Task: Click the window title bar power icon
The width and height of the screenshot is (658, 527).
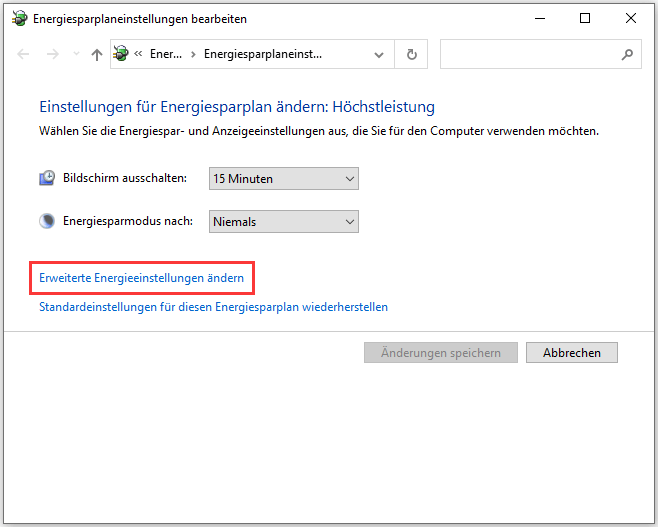Action: 20,18
